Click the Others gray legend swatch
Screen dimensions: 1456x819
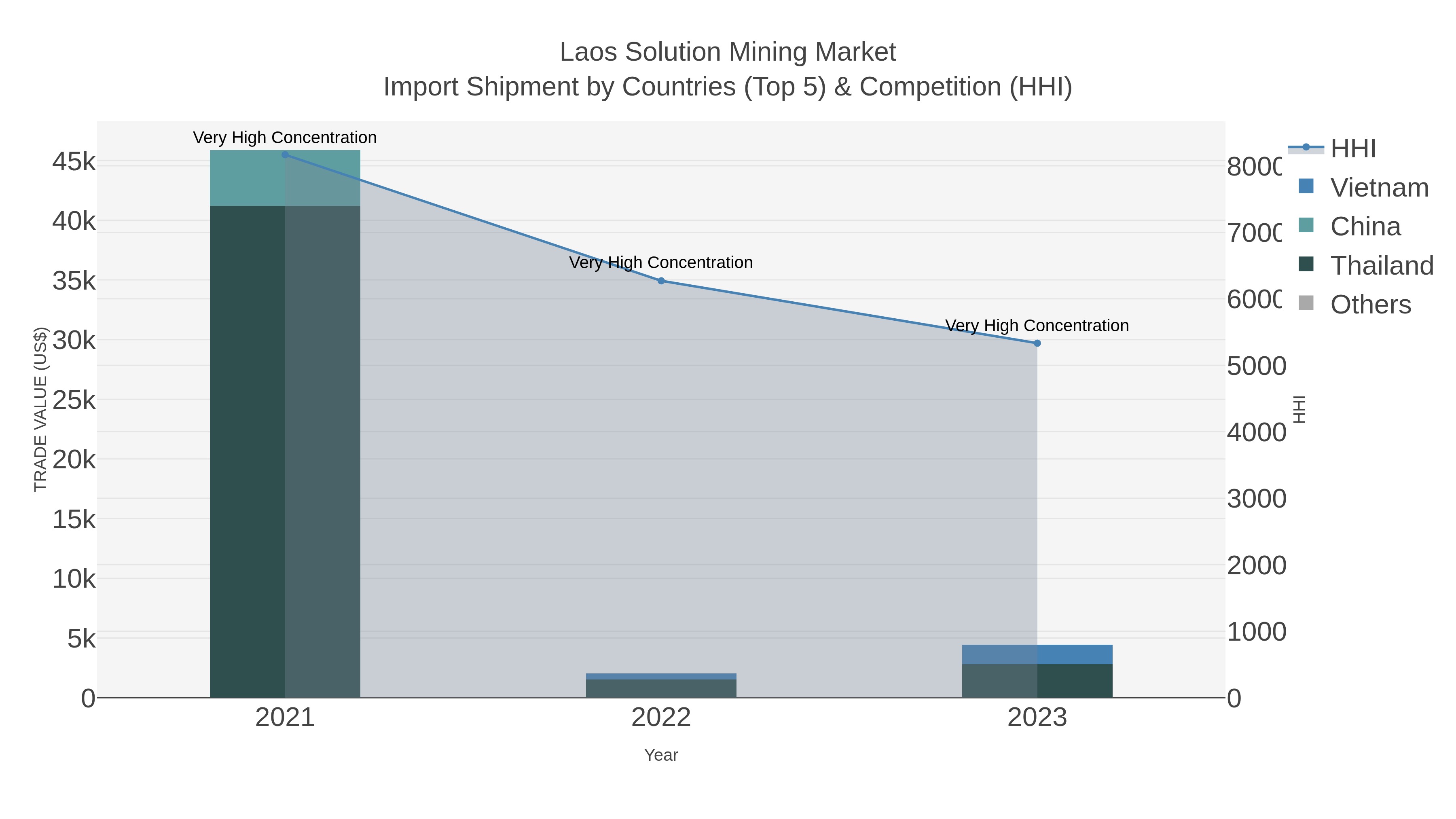click(x=1306, y=303)
